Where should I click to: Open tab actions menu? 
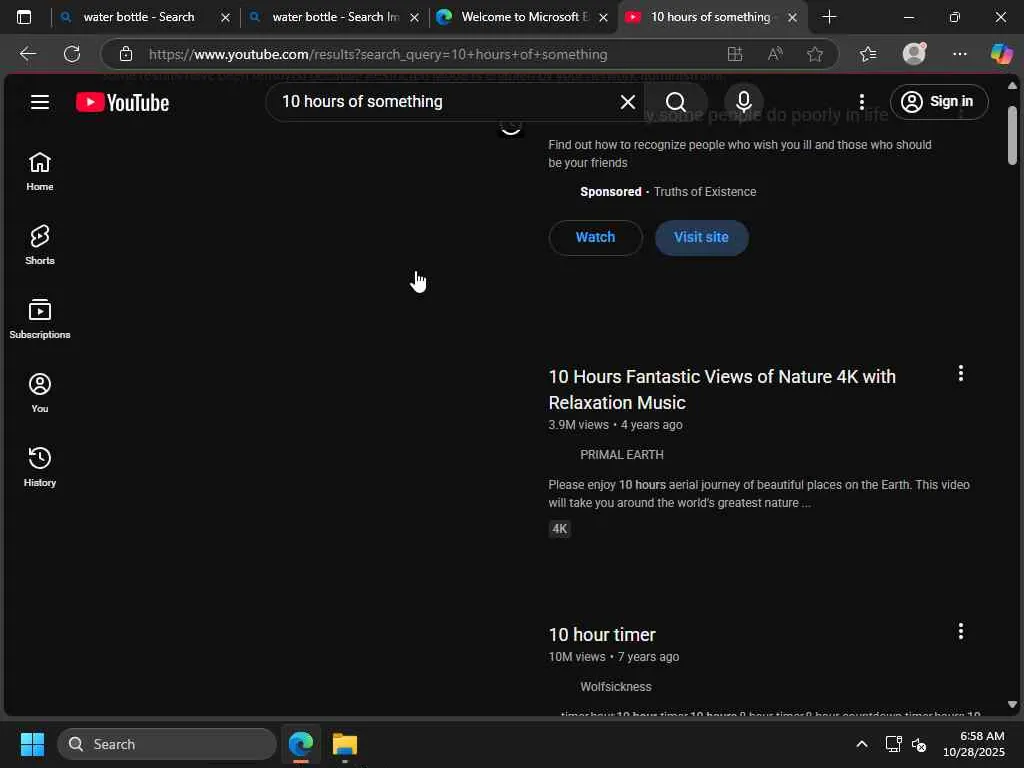24,17
